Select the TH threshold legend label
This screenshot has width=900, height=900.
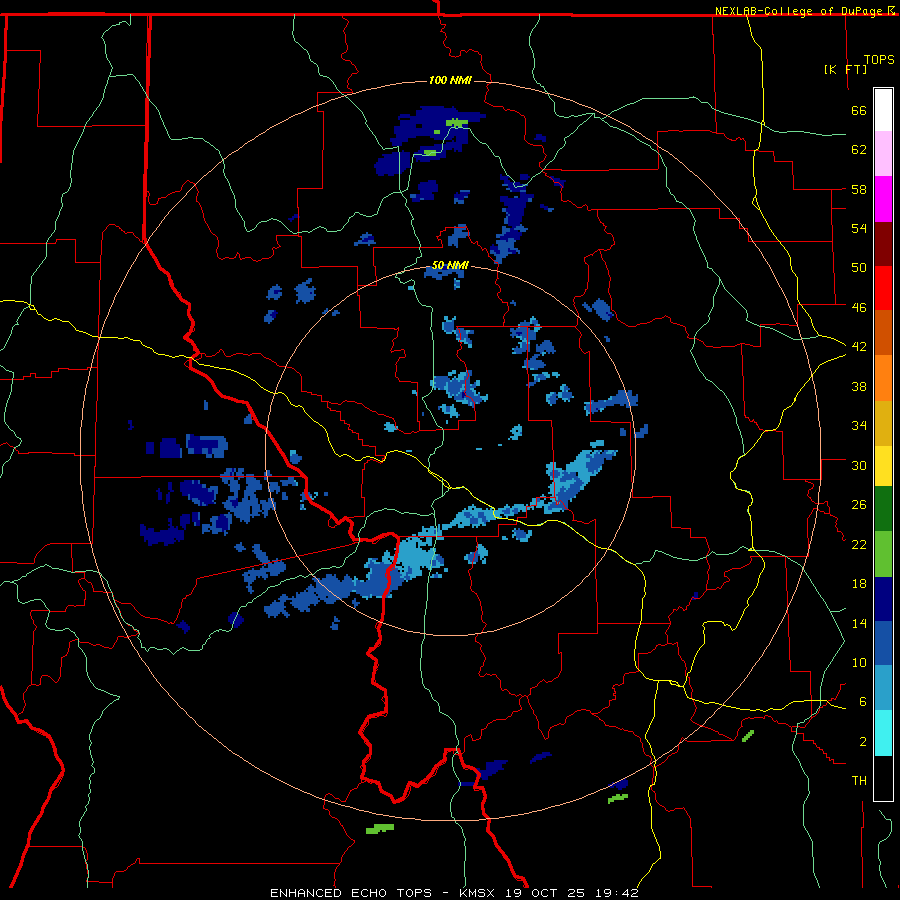[x=859, y=781]
